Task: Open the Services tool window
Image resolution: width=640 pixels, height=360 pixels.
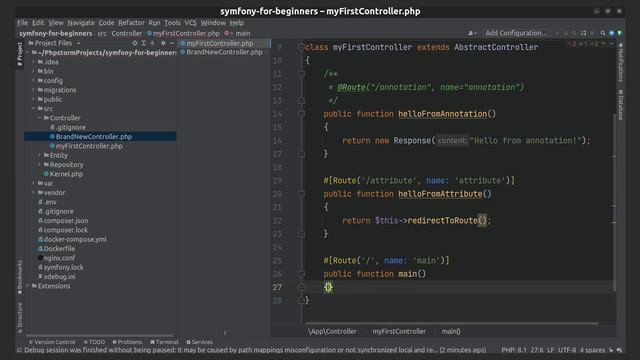Action: point(199,342)
